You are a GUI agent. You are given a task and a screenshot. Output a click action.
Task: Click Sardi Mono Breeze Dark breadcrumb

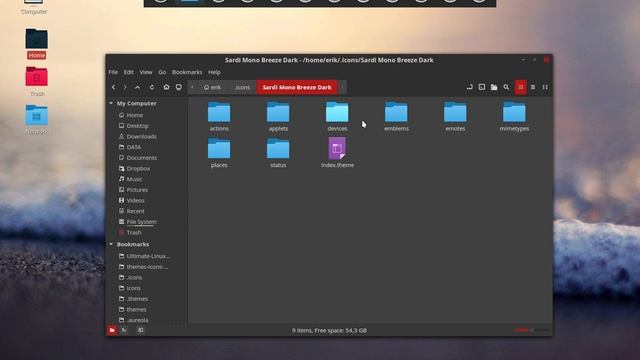pyautogui.click(x=297, y=87)
